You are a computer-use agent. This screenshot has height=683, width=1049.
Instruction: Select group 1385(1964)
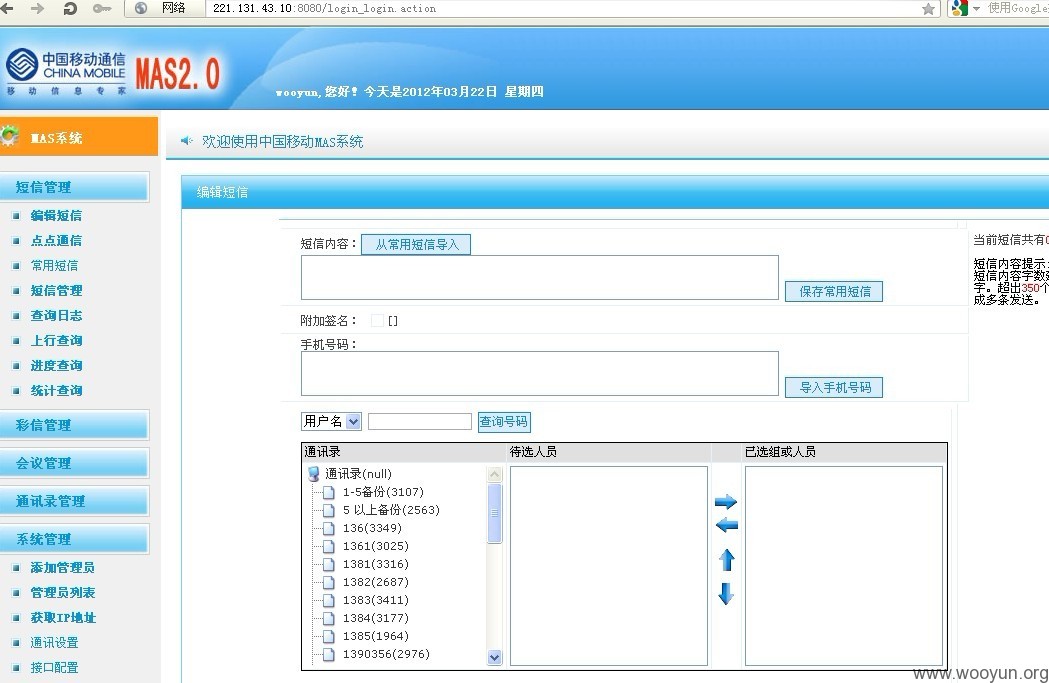pos(375,636)
